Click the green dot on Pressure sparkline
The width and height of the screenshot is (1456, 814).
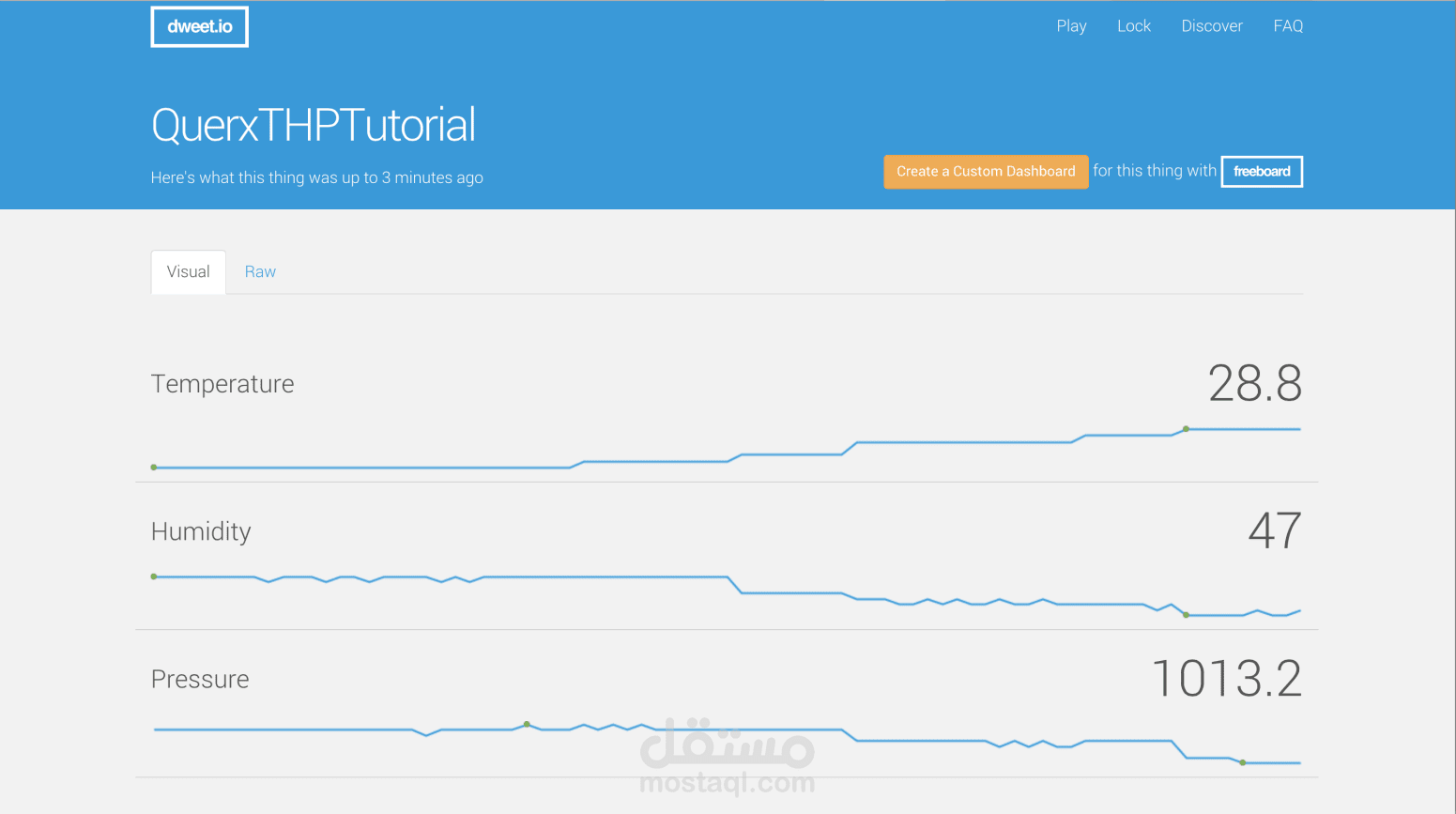coord(527,725)
